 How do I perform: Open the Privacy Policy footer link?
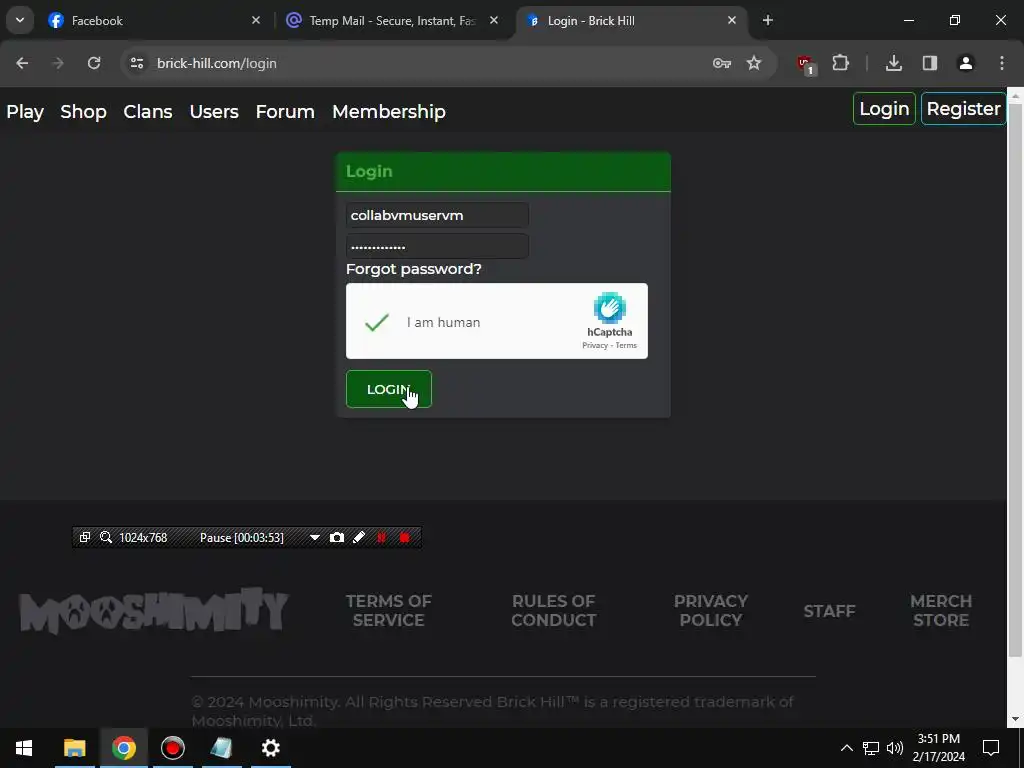[x=711, y=611]
